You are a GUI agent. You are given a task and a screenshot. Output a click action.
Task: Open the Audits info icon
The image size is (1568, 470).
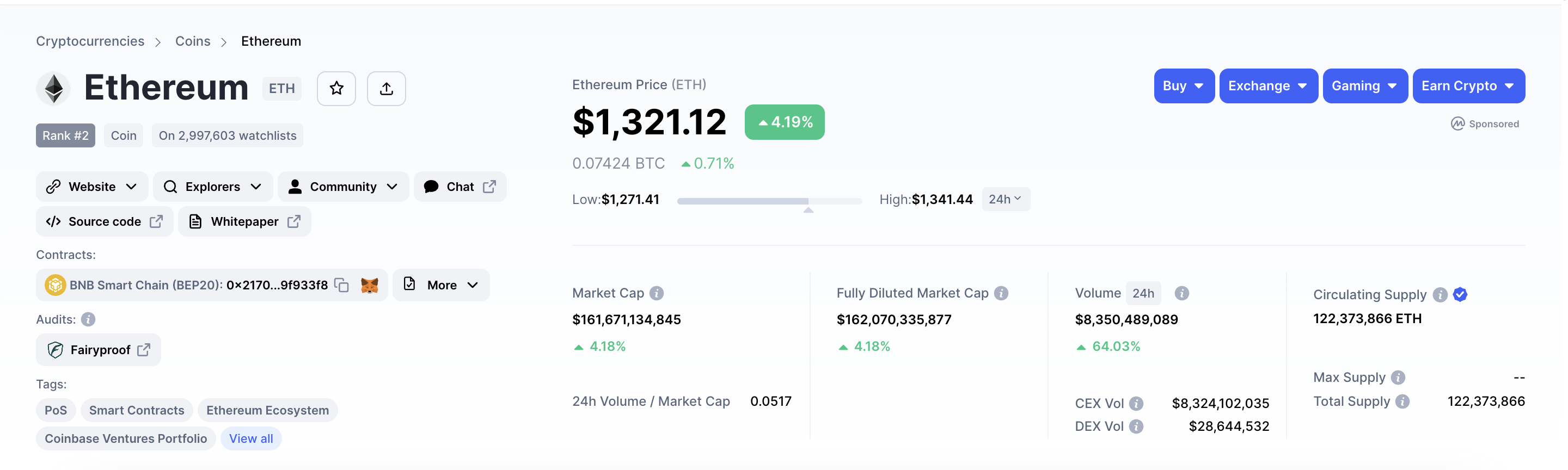tap(88, 319)
